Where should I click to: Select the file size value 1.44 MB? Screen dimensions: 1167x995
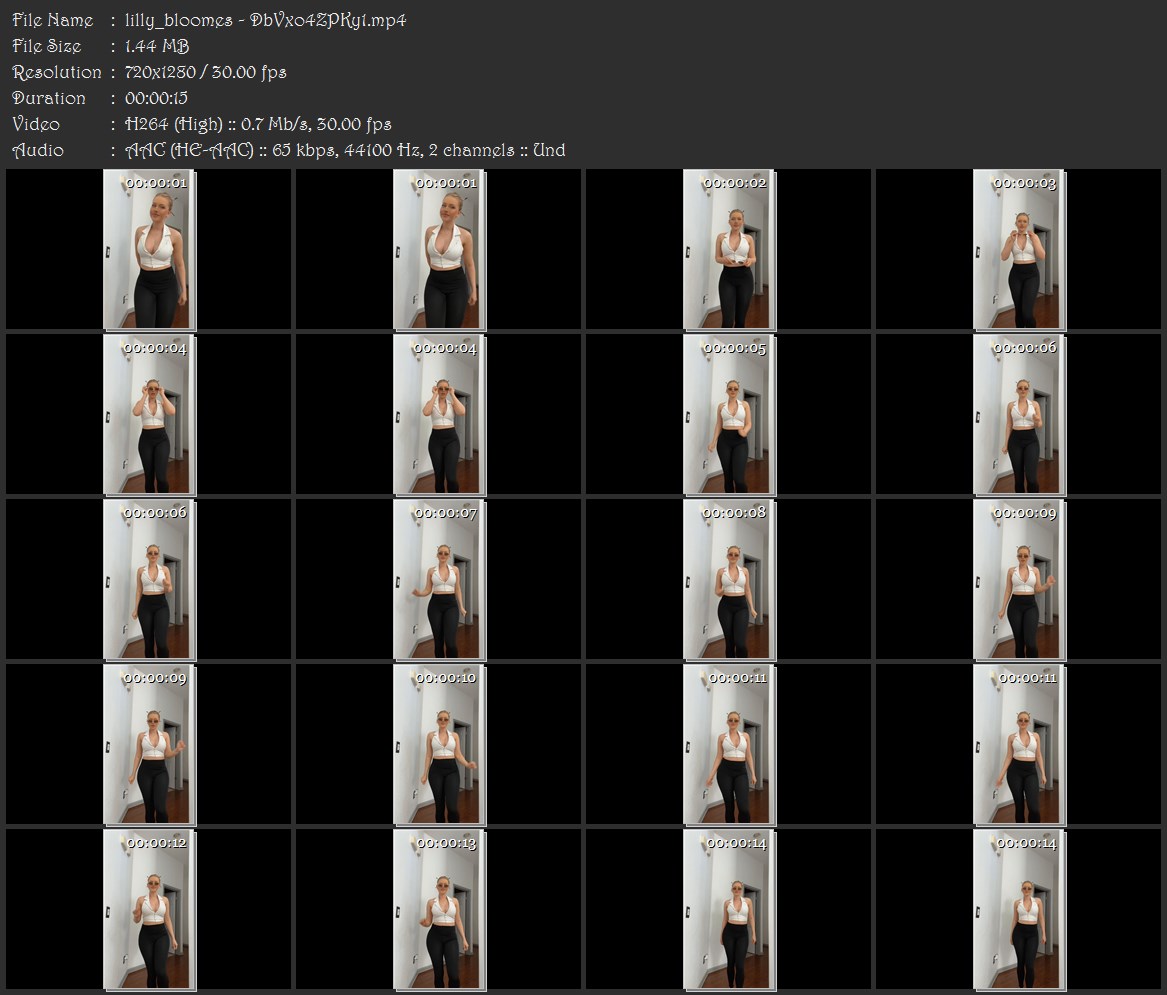pos(157,46)
